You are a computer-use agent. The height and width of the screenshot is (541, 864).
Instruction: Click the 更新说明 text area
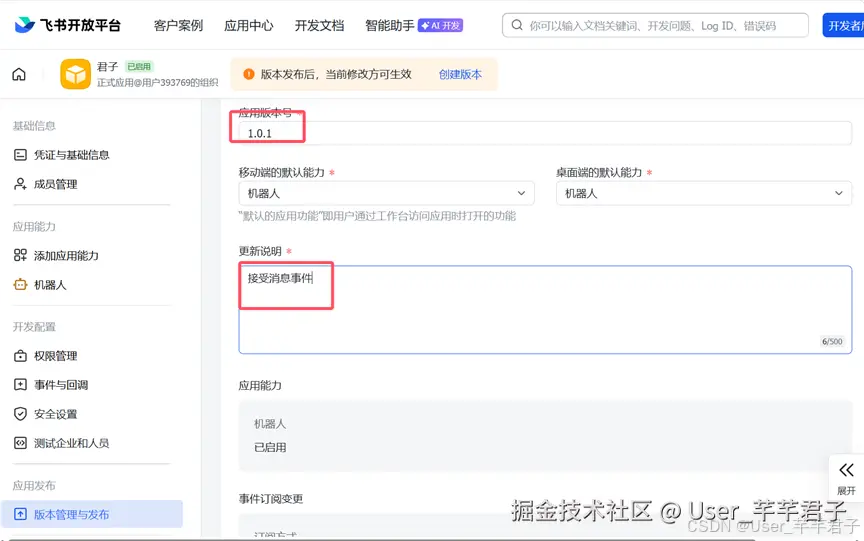(545, 310)
